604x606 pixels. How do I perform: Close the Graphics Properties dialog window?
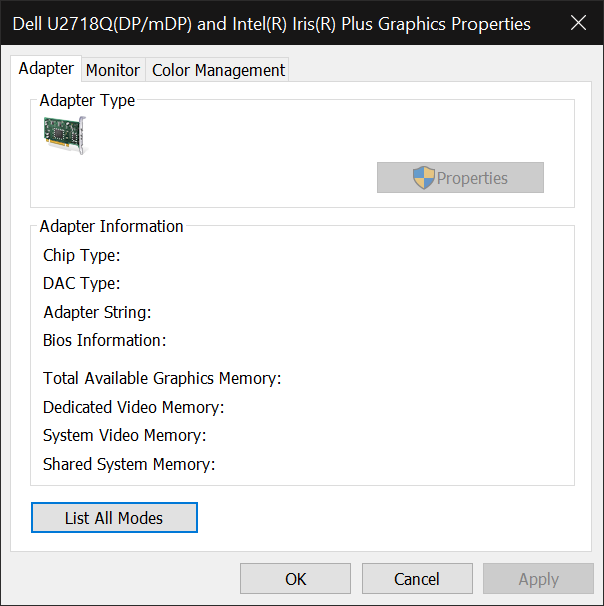[x=578, y=23]
